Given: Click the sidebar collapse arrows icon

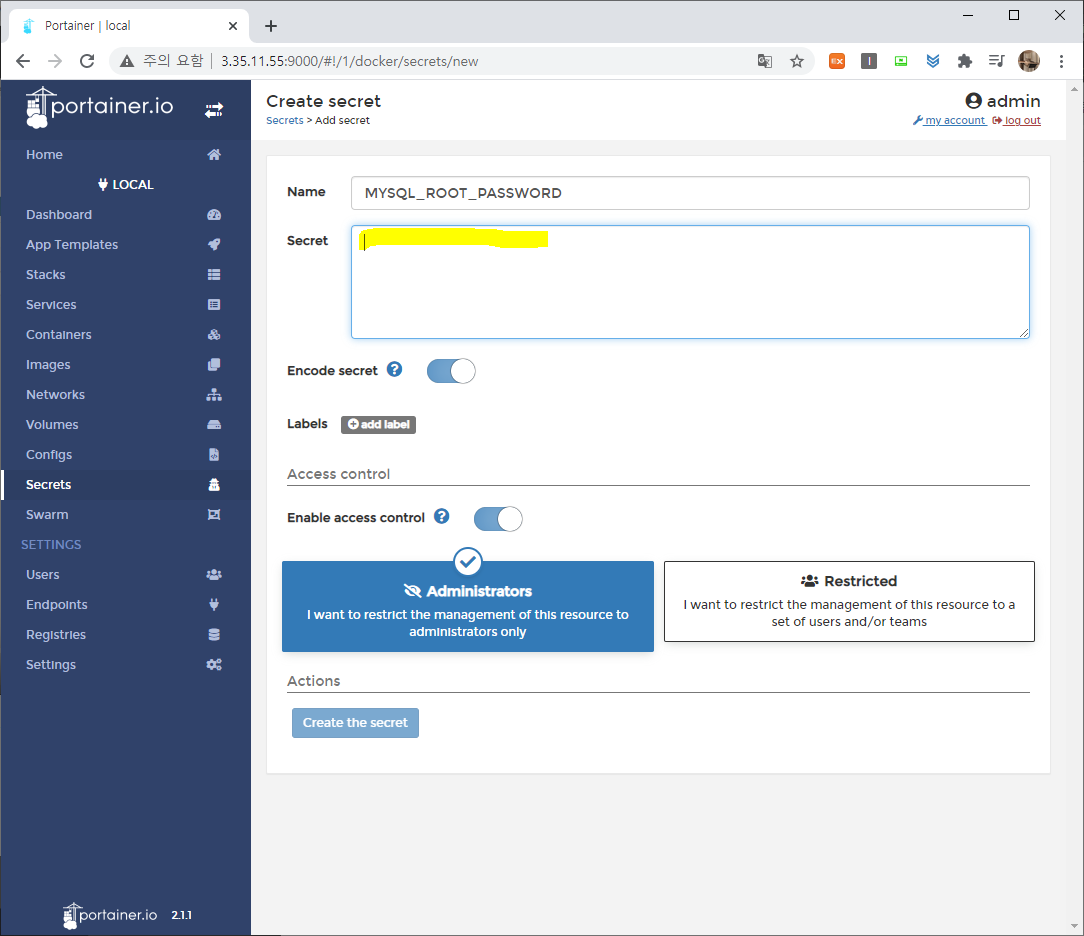Looking at the screenshot, I should 214,110.
